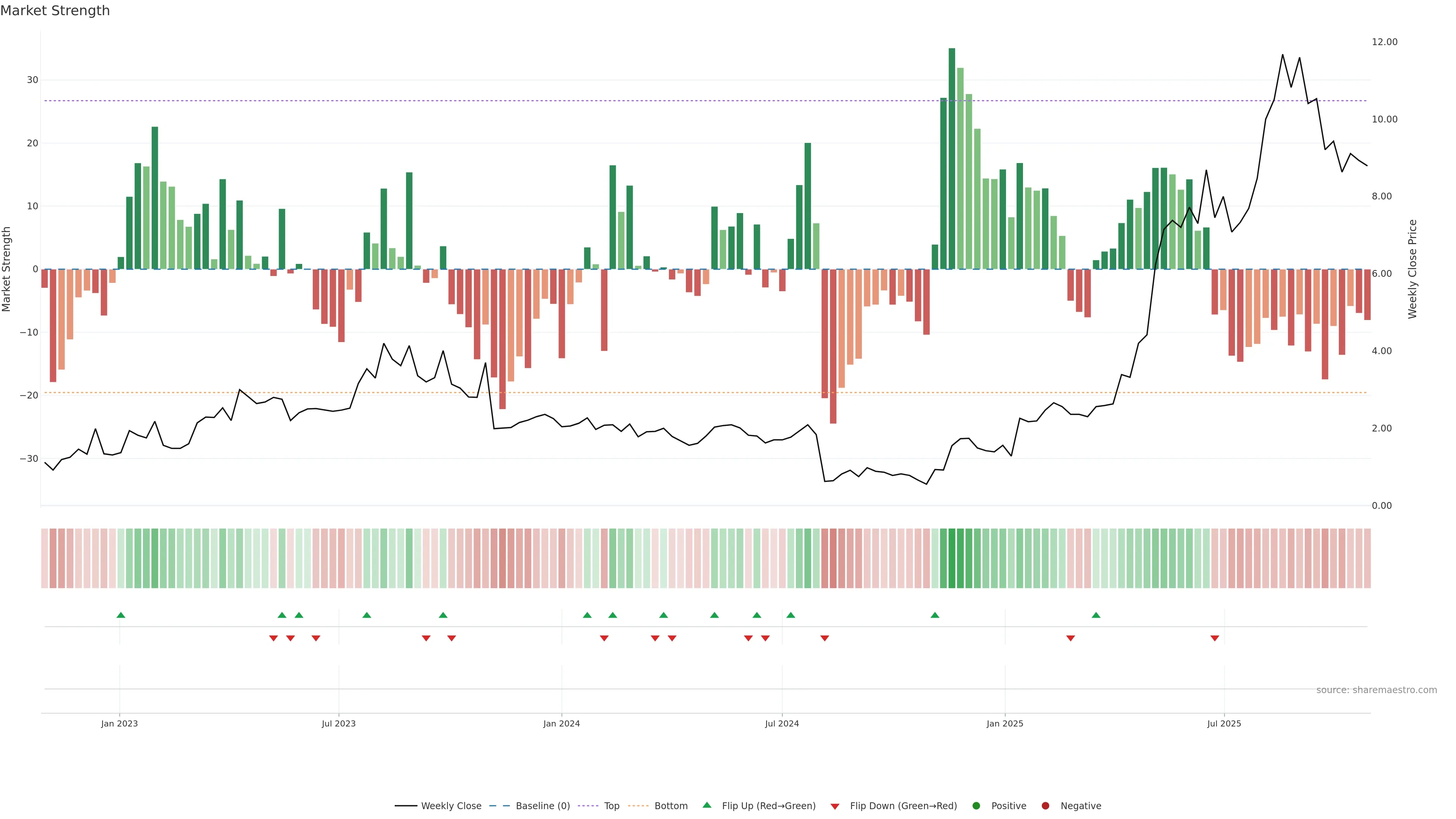The height and width of the screenshot is (819, 1456).
Task: Click the Negative red circle legend icon
Action: pos(1045,806)
